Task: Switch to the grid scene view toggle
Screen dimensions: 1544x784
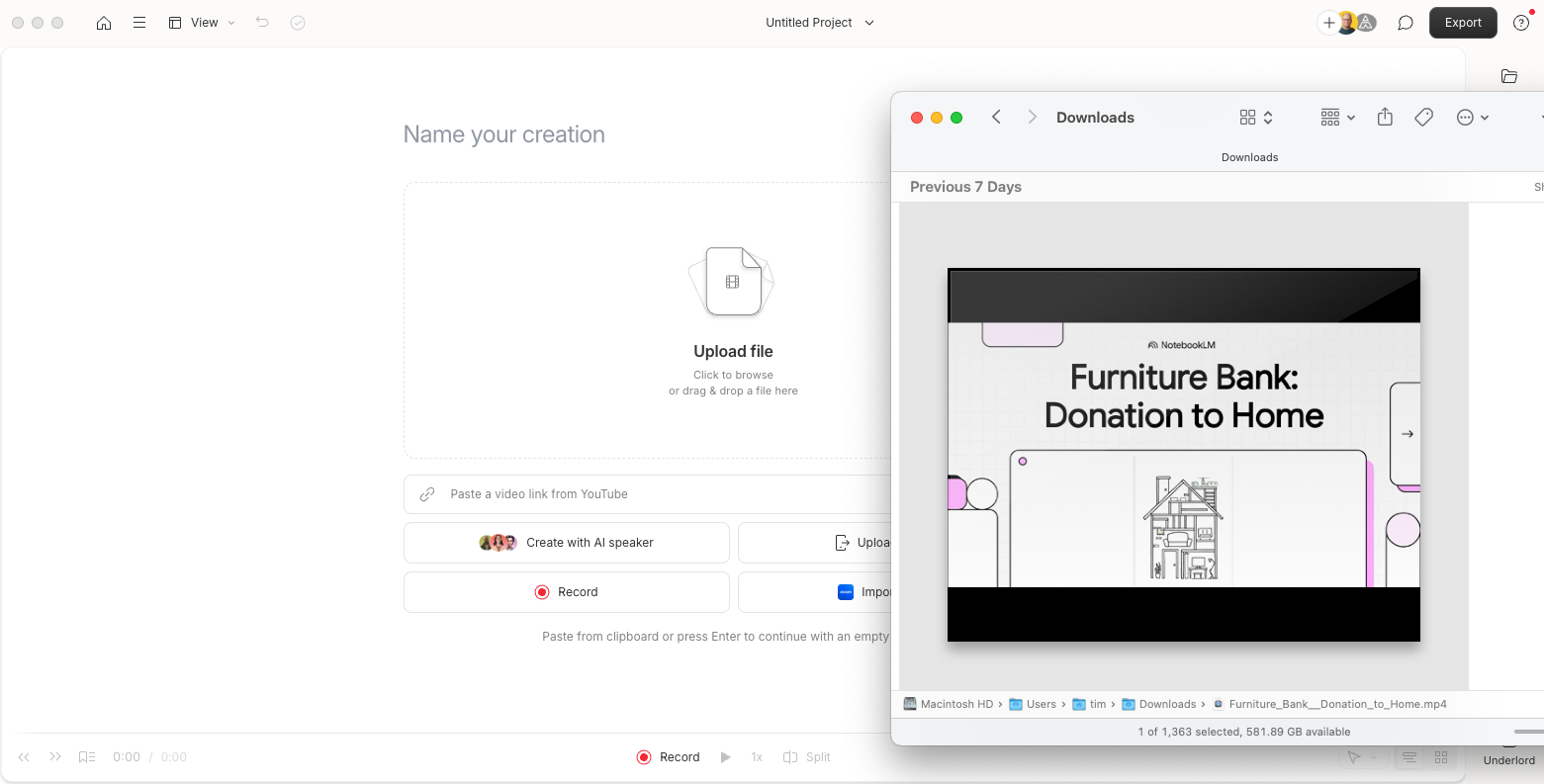Action: click(1441, 757)
